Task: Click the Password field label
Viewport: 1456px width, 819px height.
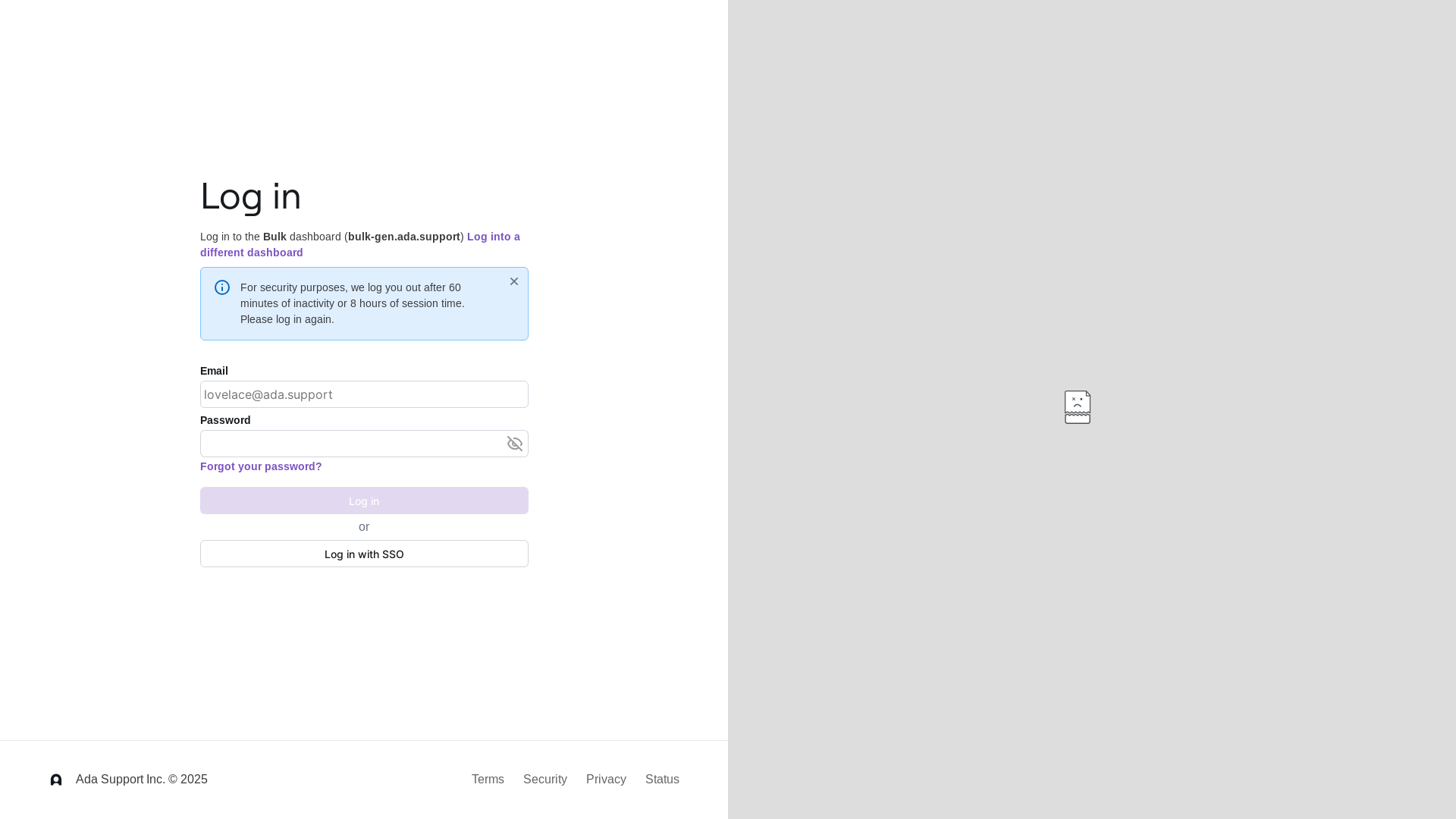Action: [225, 420]
